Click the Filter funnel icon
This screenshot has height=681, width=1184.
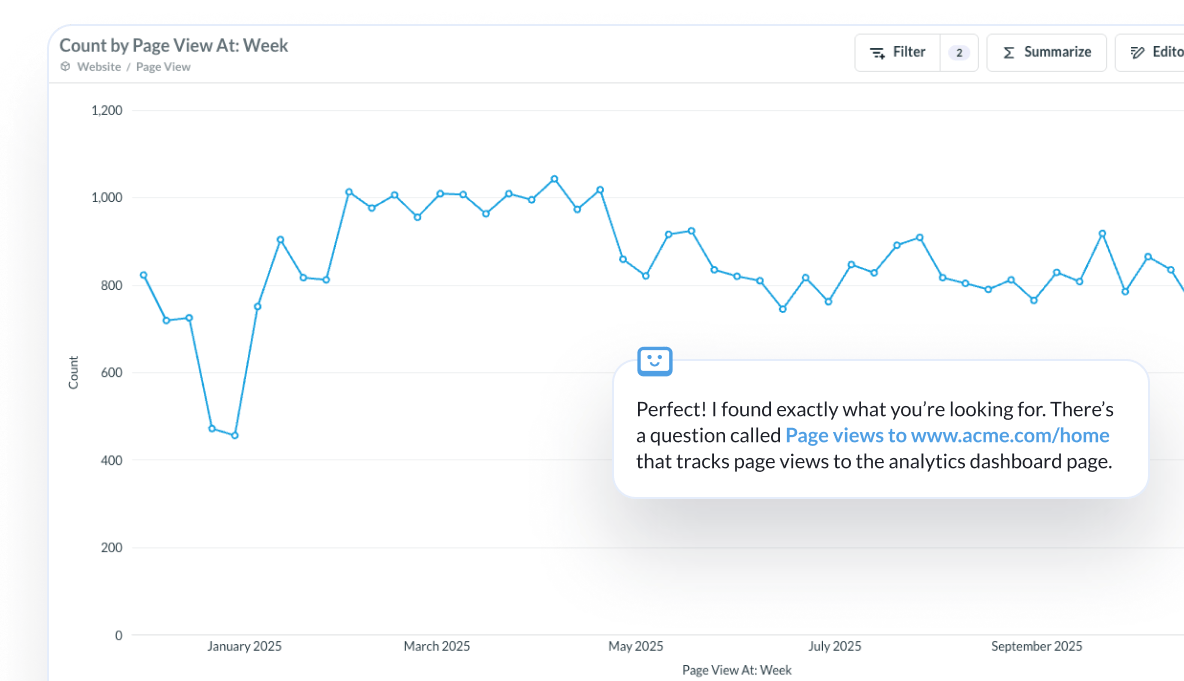pos(877,53)
